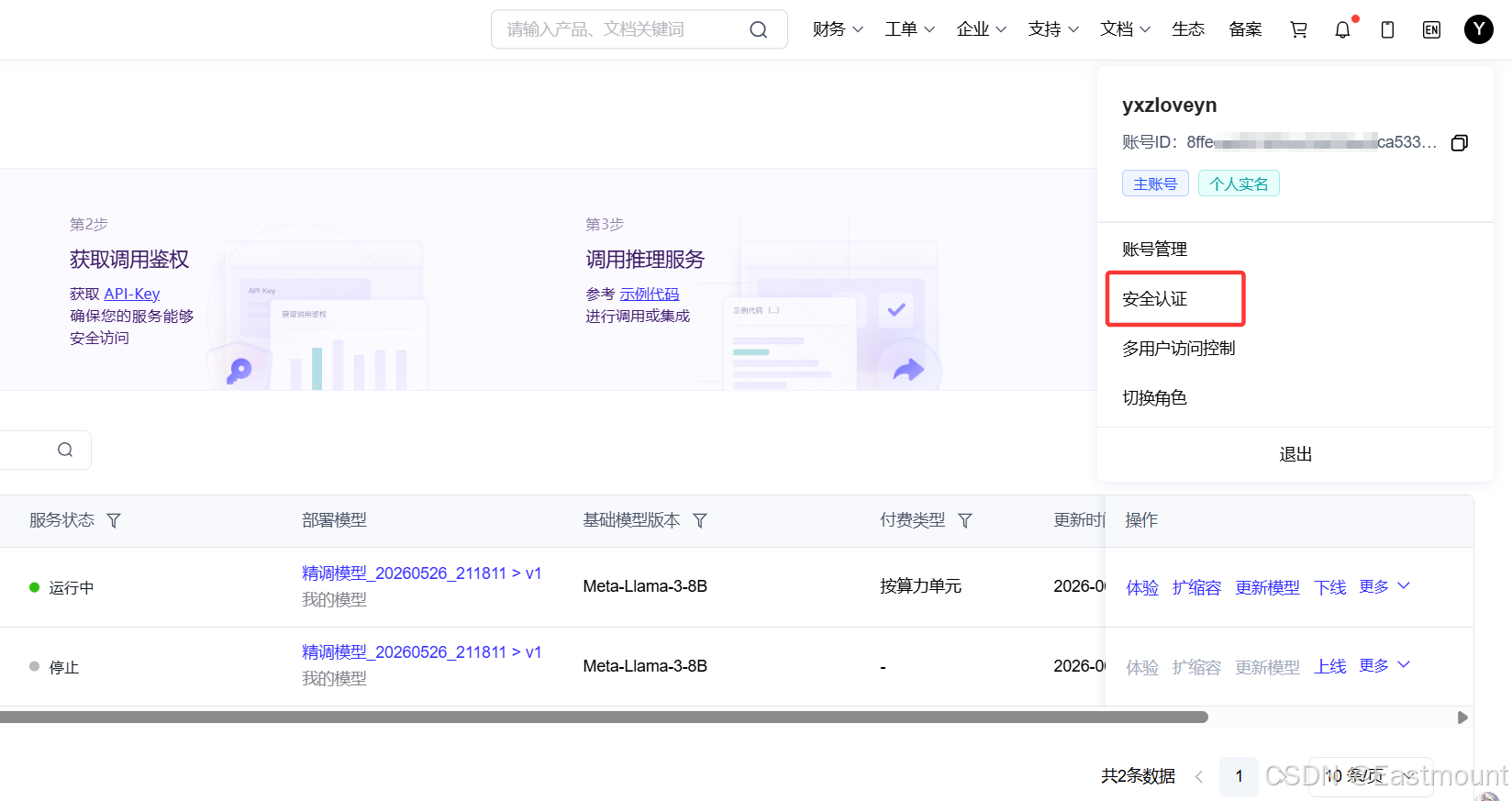The height and width of the screenshot is (801, 1512).
Task: Click 扩缩容 for the running service
Action: [x=1196, y=587]
